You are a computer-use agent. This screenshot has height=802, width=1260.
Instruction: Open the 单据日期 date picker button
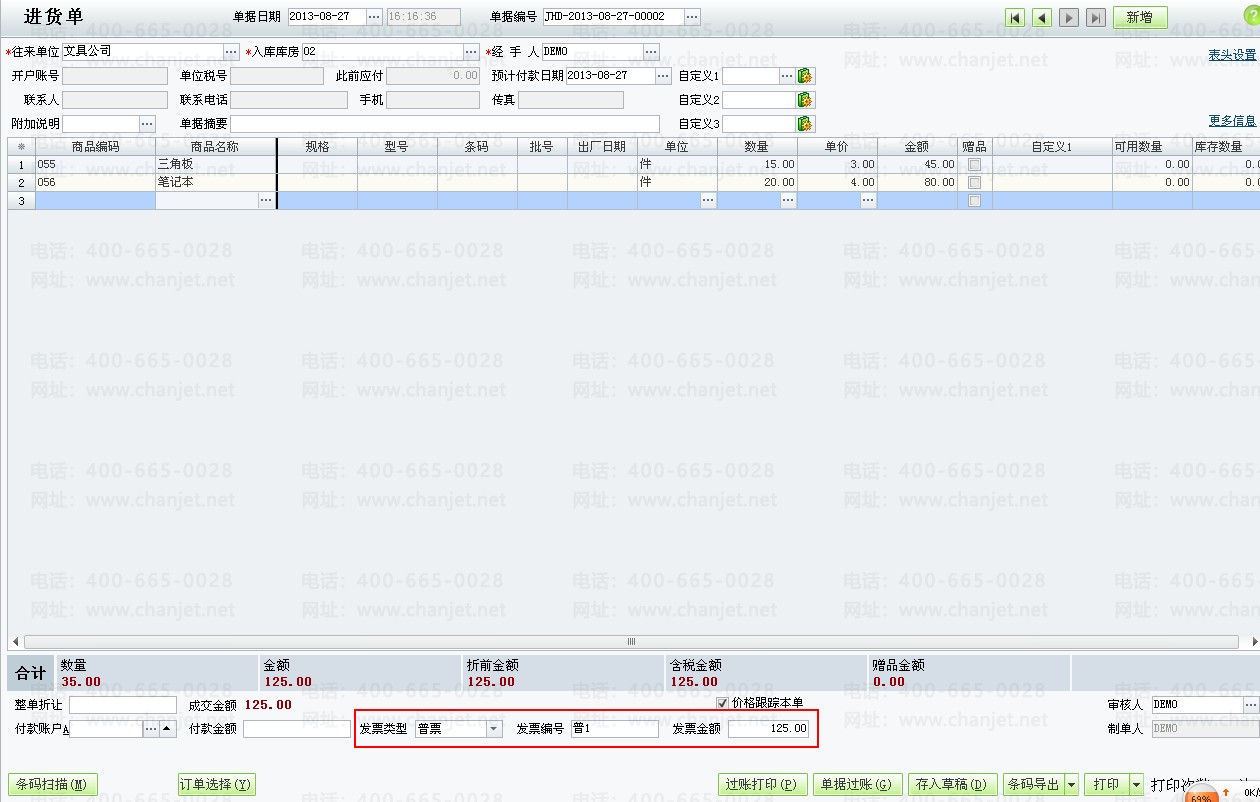pyautogui.click(x=374, y=17)
